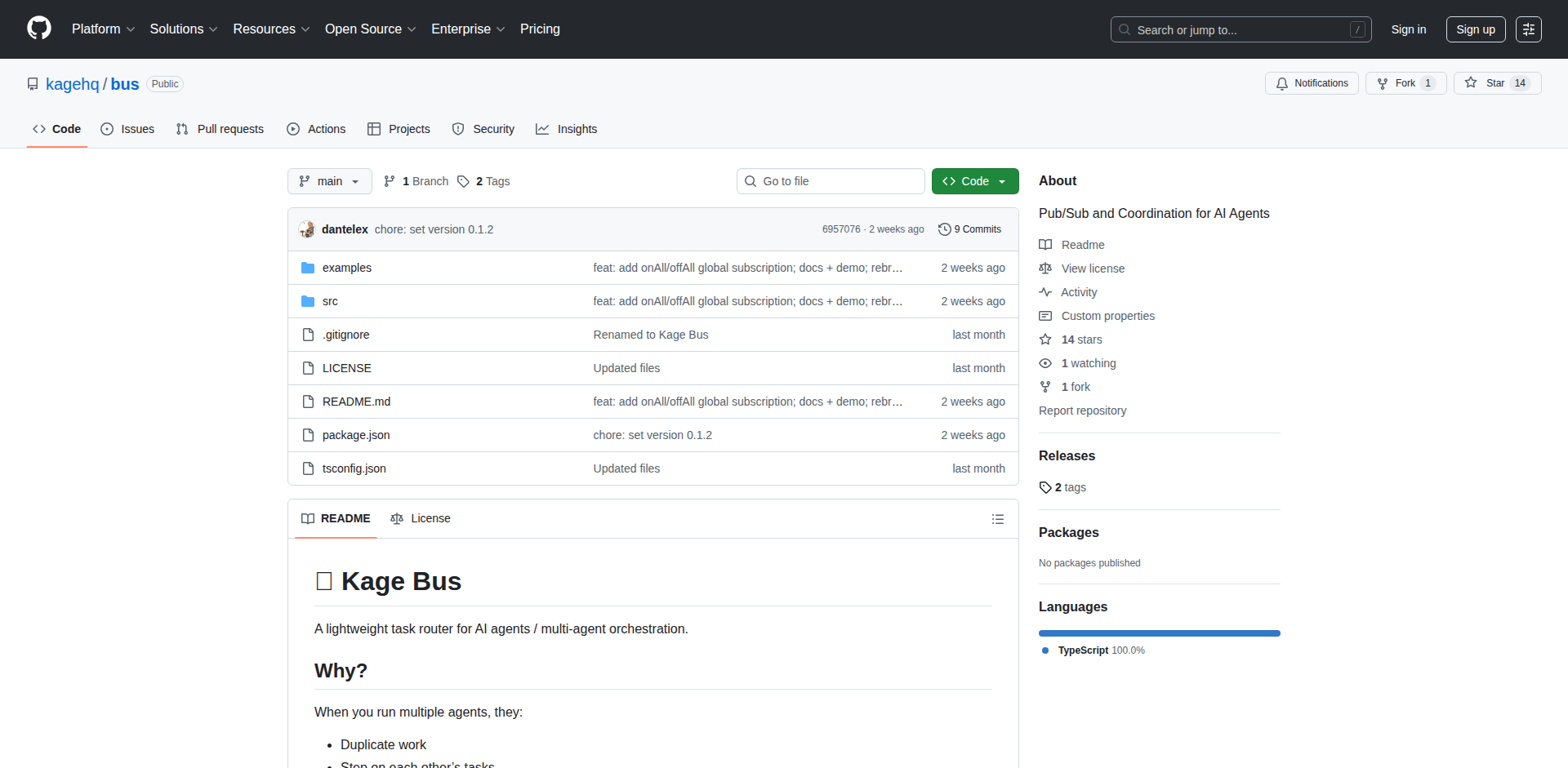The image size is (1568, 768).
Task: Switch to the Projects tab
Action: coord(399,129)
